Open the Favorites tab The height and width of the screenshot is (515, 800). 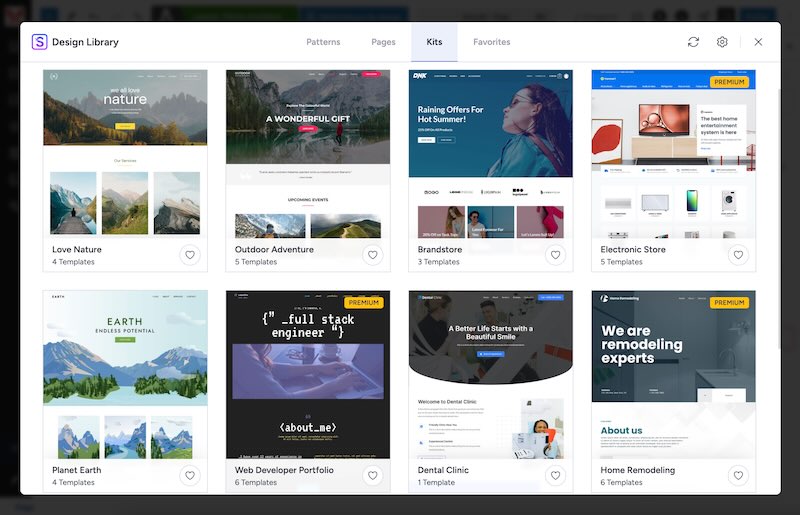[491, 42]
